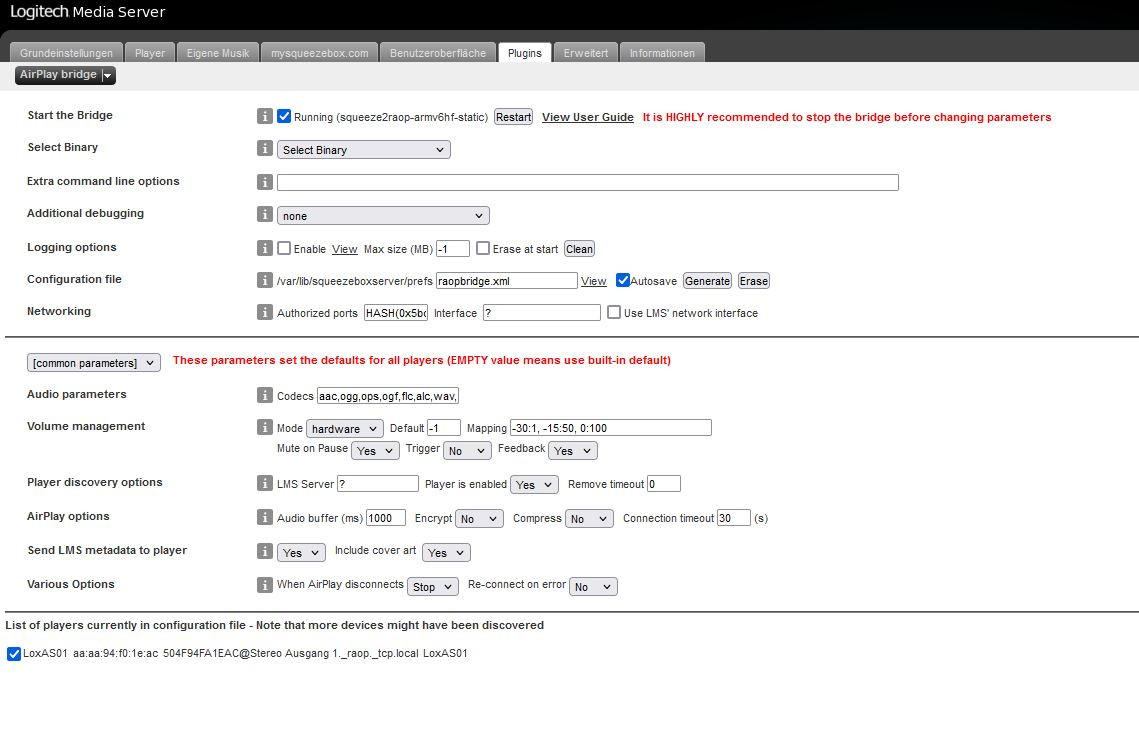View the configuration file link

click(593, 281)
